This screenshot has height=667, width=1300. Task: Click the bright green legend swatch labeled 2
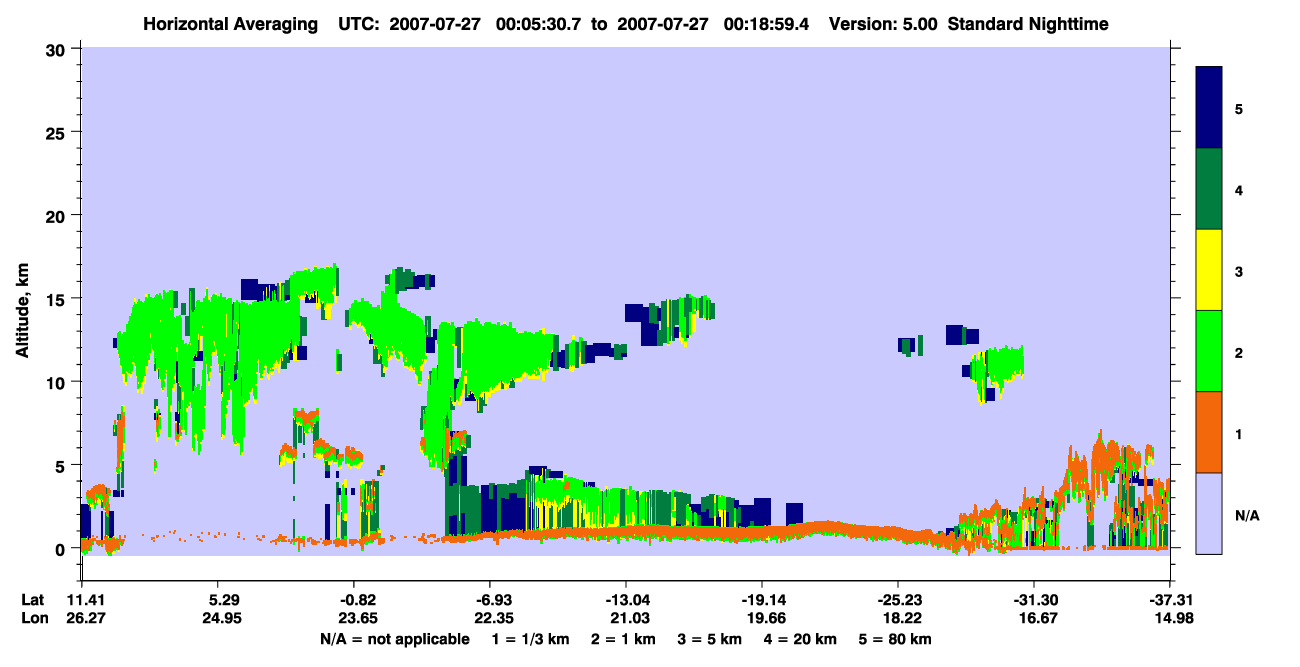click(x=1210, y=351)
